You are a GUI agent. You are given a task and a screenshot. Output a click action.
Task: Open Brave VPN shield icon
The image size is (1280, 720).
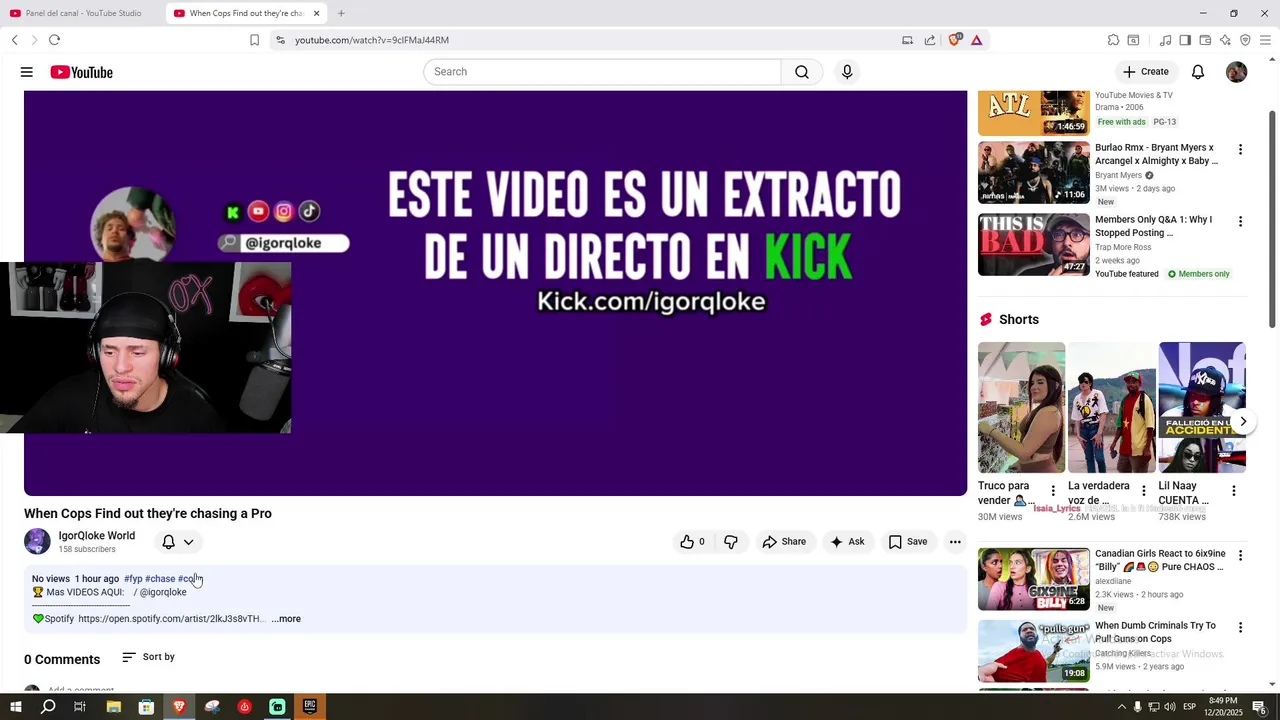(1245, 40)
